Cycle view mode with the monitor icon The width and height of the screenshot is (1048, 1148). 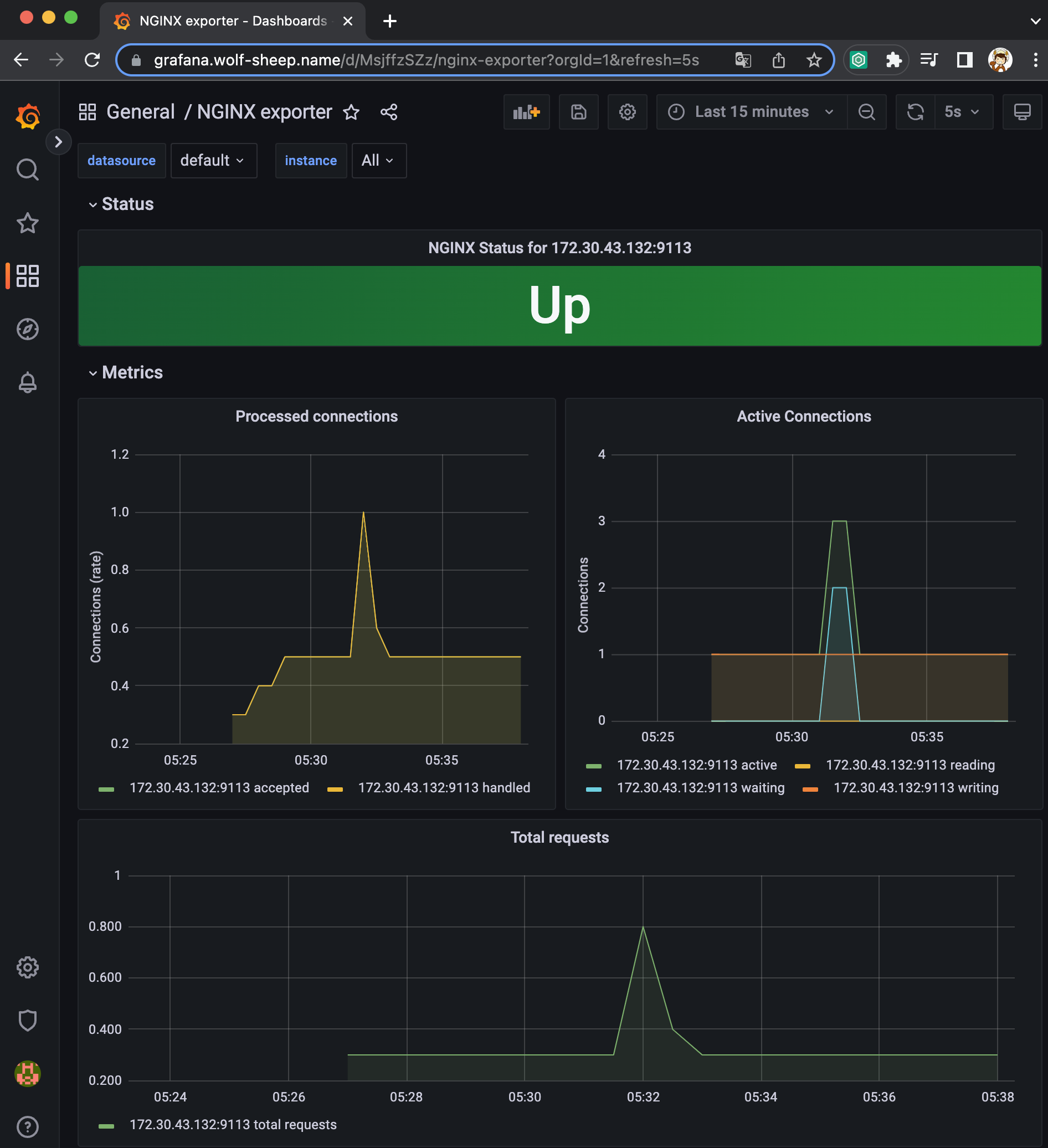point(1023,111)
